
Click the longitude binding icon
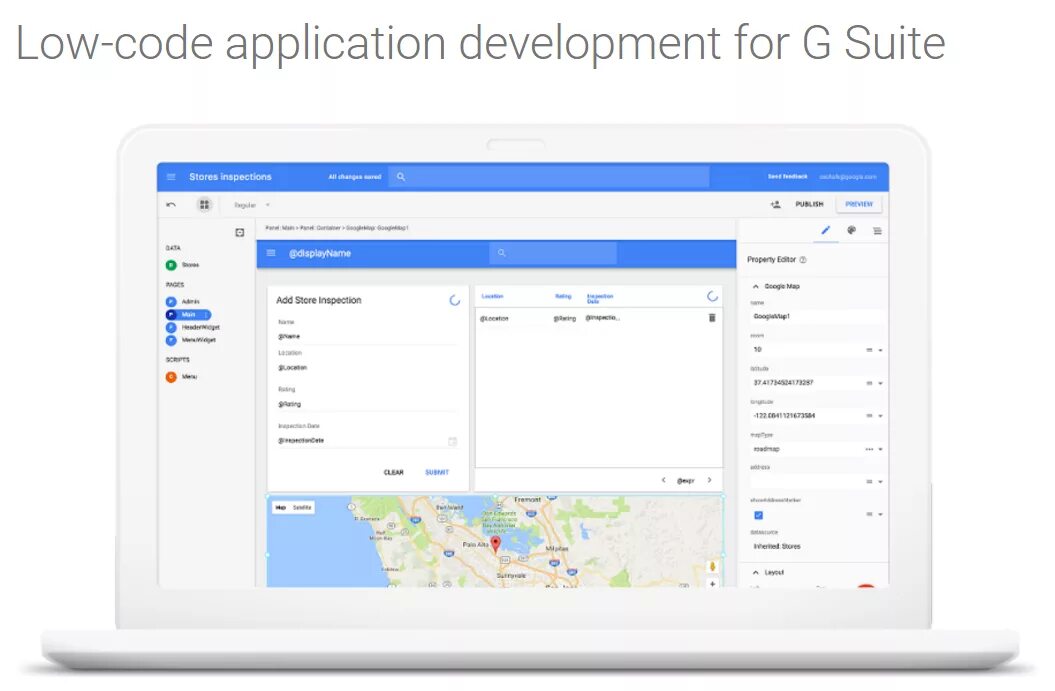869,416
